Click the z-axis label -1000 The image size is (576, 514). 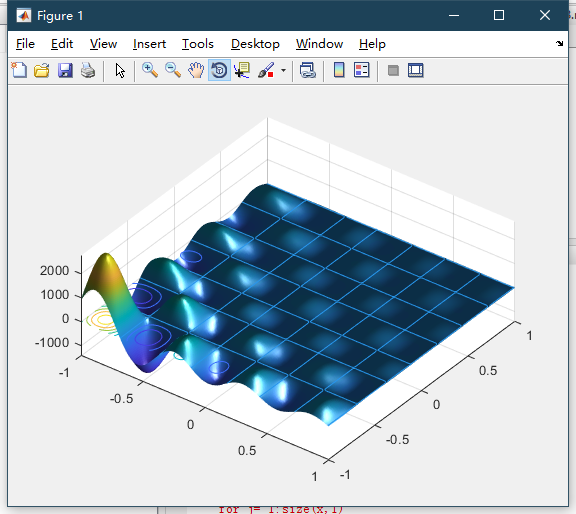coord(52,343)
